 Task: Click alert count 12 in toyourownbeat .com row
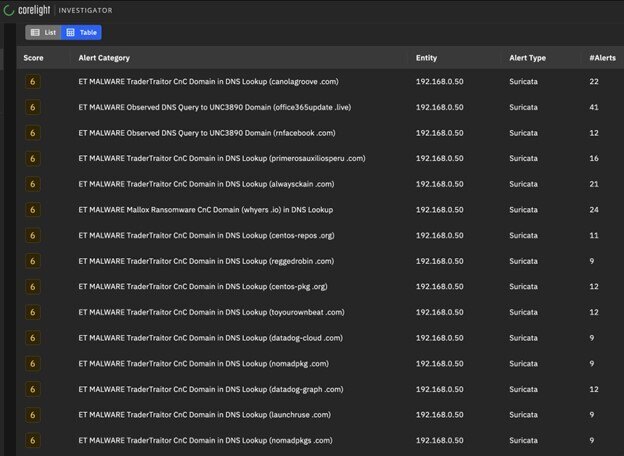coord(594,312)
